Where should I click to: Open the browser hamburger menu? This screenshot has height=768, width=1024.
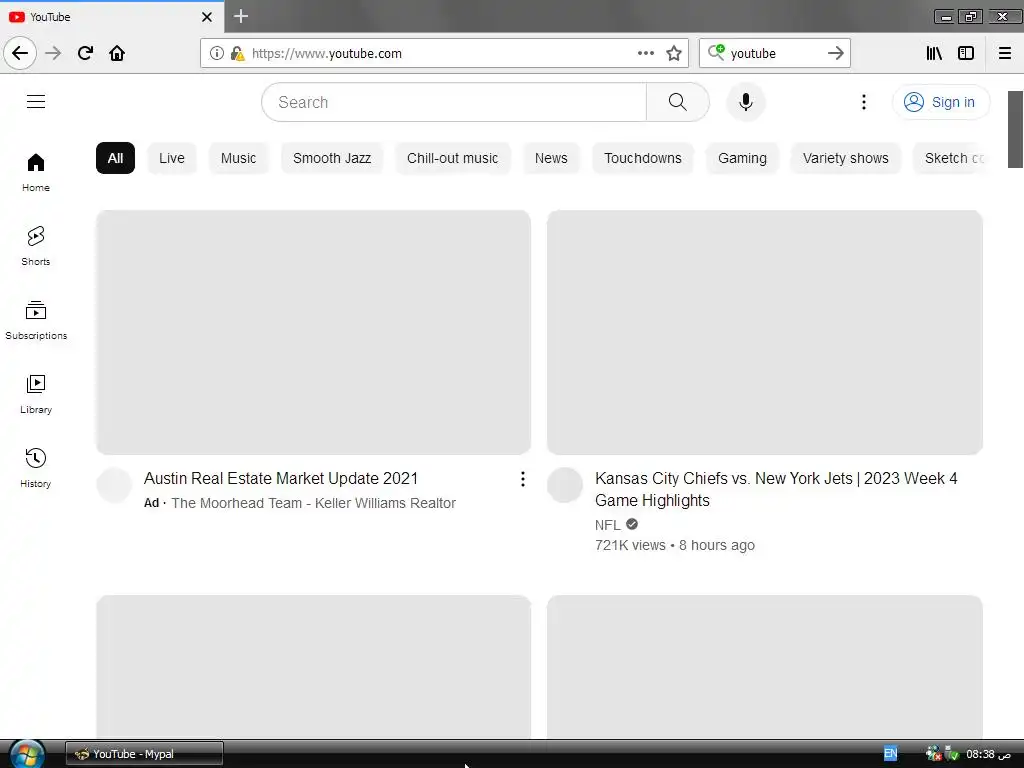pos(1005,53)
